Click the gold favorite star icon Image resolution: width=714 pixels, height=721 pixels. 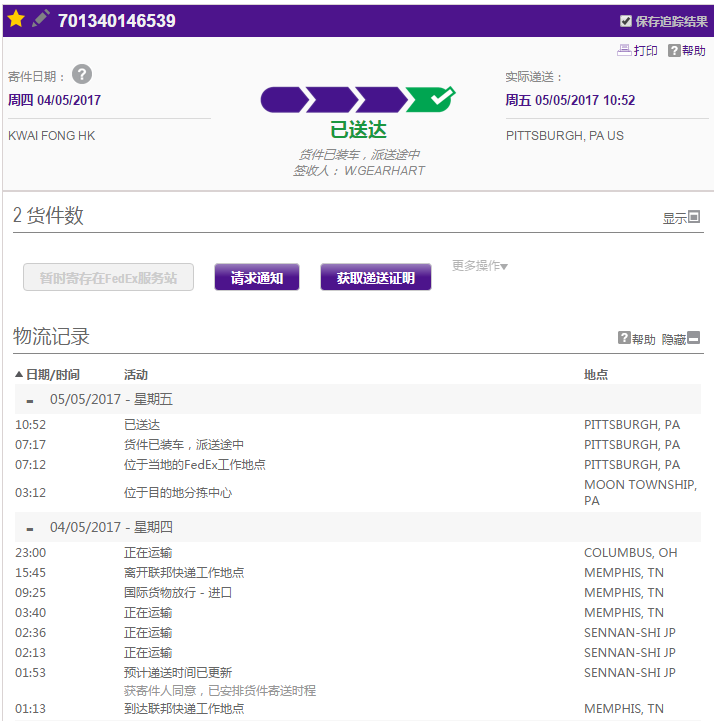click(16, 19)
